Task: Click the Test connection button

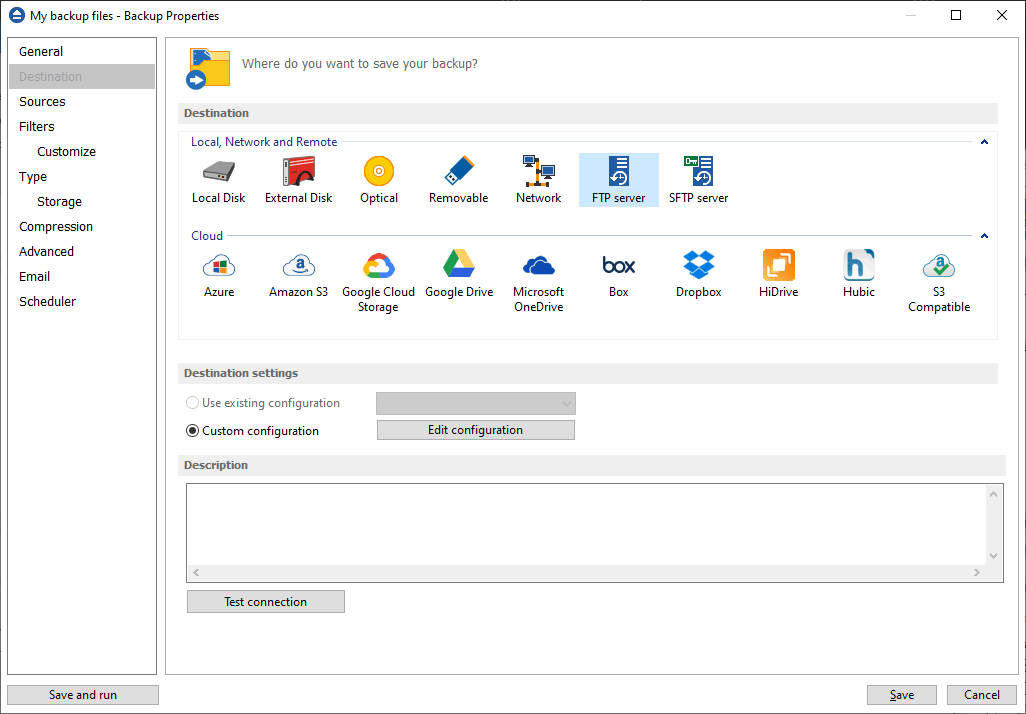Action: click(x=266, y=601)
